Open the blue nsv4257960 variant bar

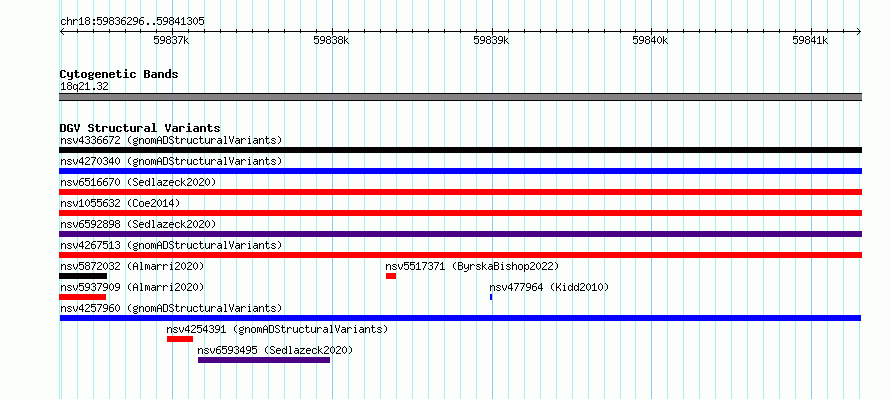(460, 318)
